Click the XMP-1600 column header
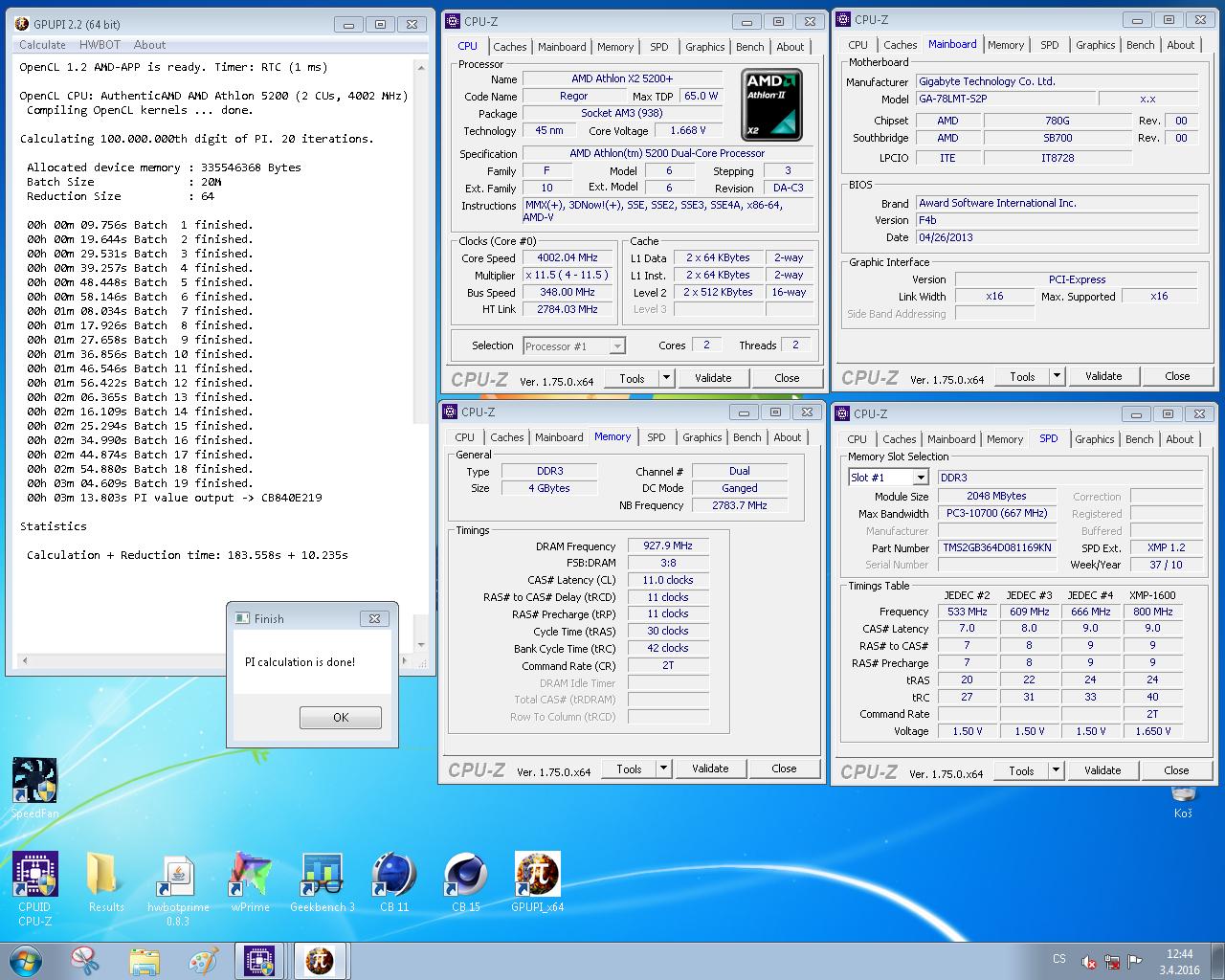The height and width of the screenshot is (980, 1225). coord(1152,595)
